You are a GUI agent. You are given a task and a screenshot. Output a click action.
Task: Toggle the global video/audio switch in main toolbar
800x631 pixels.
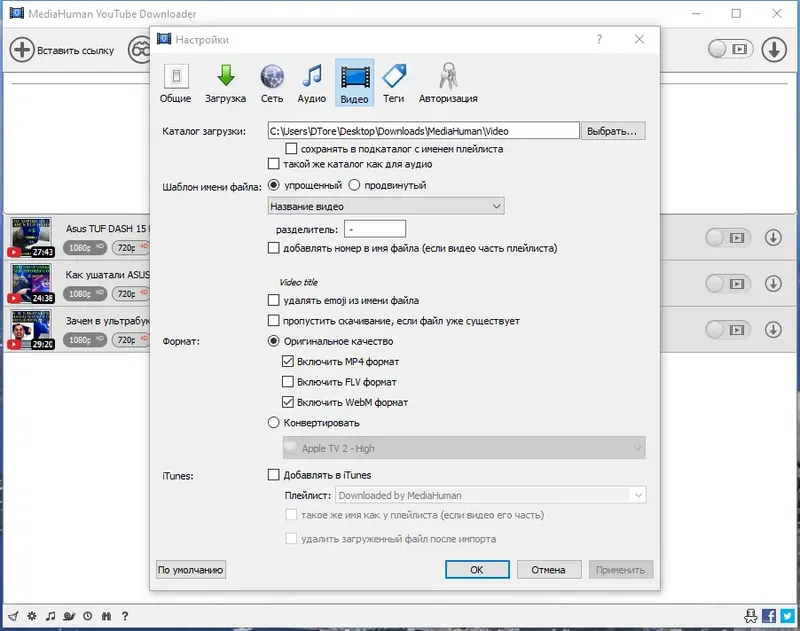pyautogui.click(x=731, y=49)
